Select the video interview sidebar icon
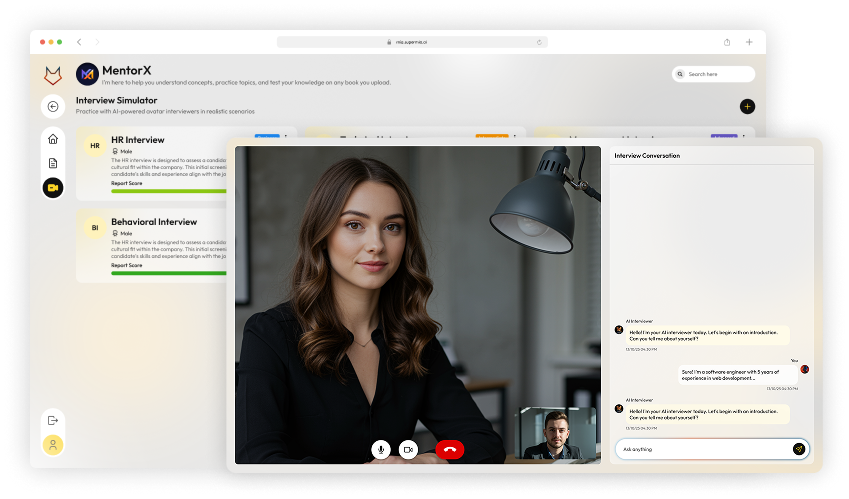849x499 pixels. [x=53, y=187]
